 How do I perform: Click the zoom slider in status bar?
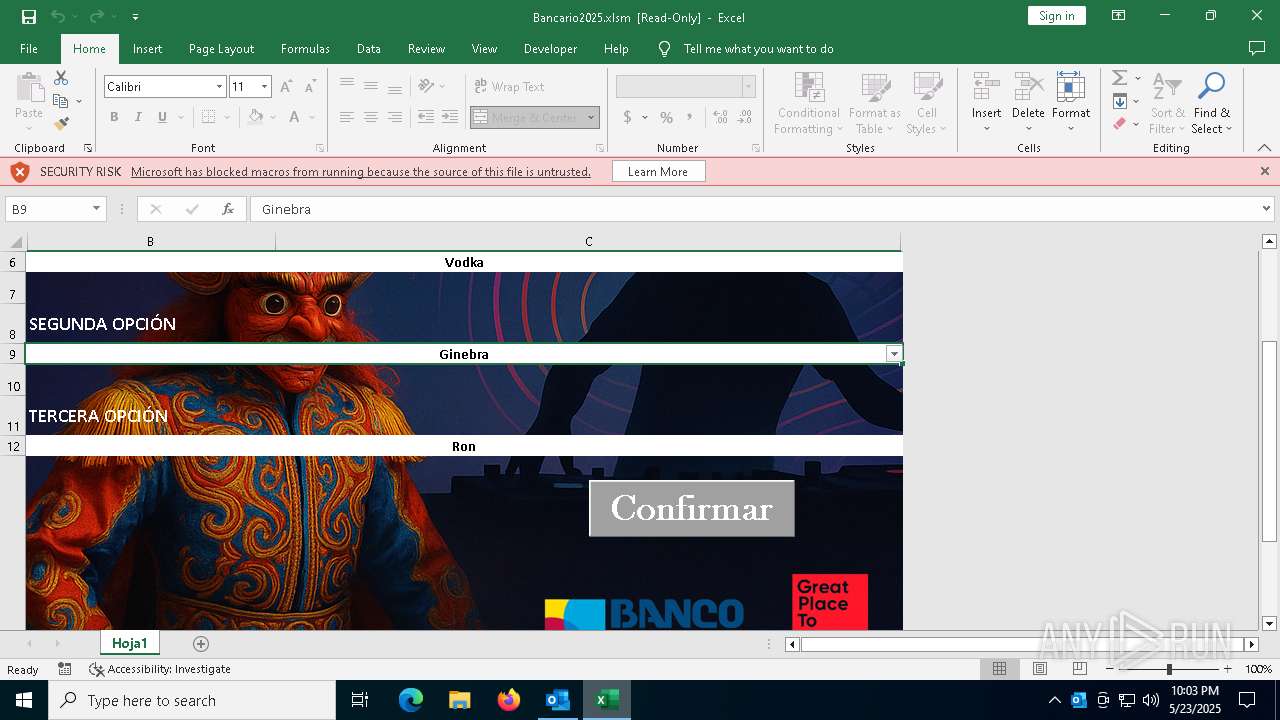1169,669
